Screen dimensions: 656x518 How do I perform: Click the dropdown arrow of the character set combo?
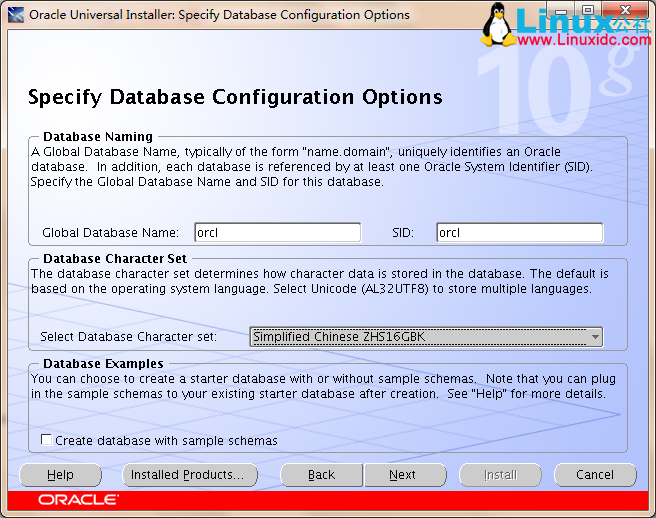pos(595,337)
